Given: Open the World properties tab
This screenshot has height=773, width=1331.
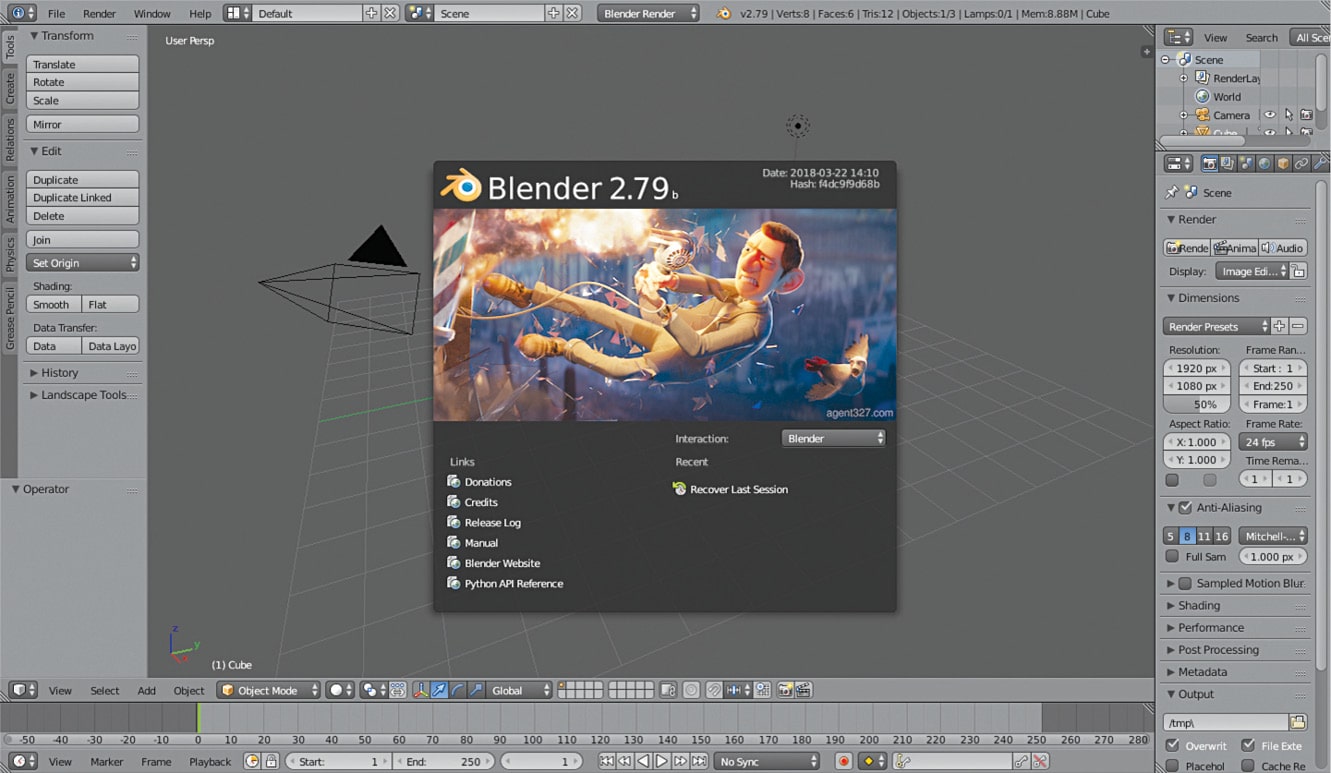Looking at the screenshot, I should (x=1267, y=162).
